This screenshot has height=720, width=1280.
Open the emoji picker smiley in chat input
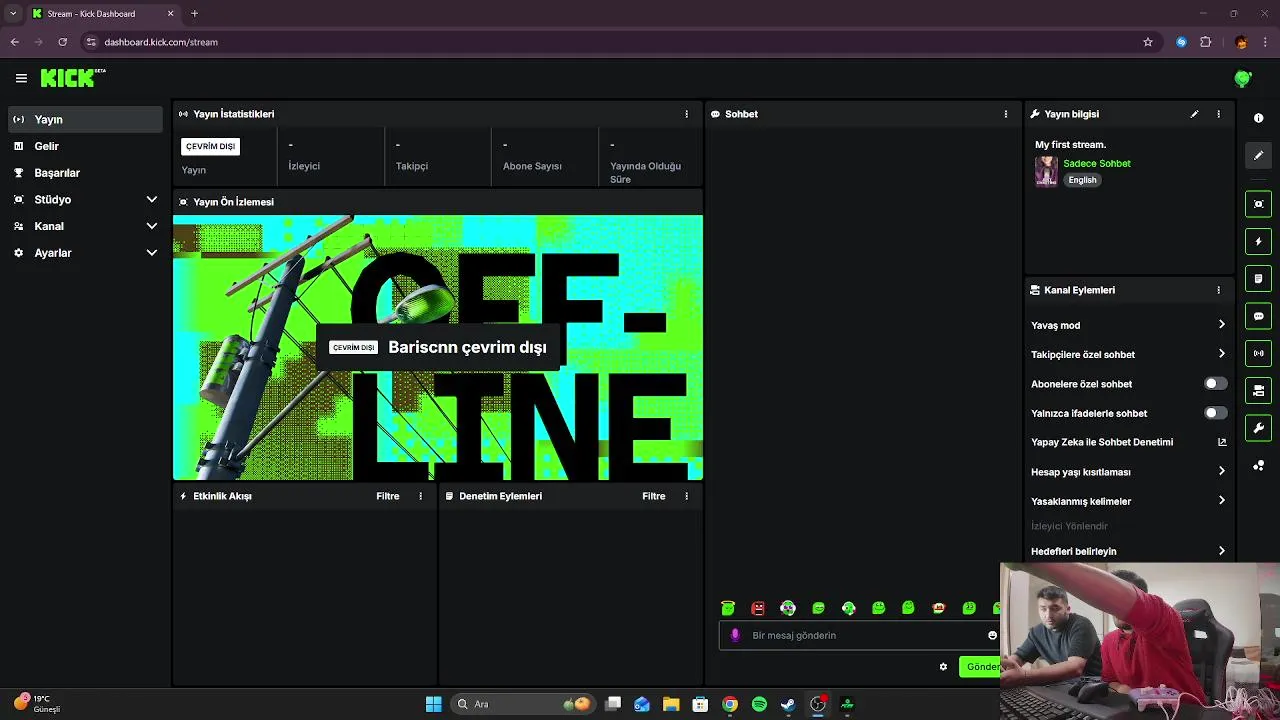click(x=992, y=635)
